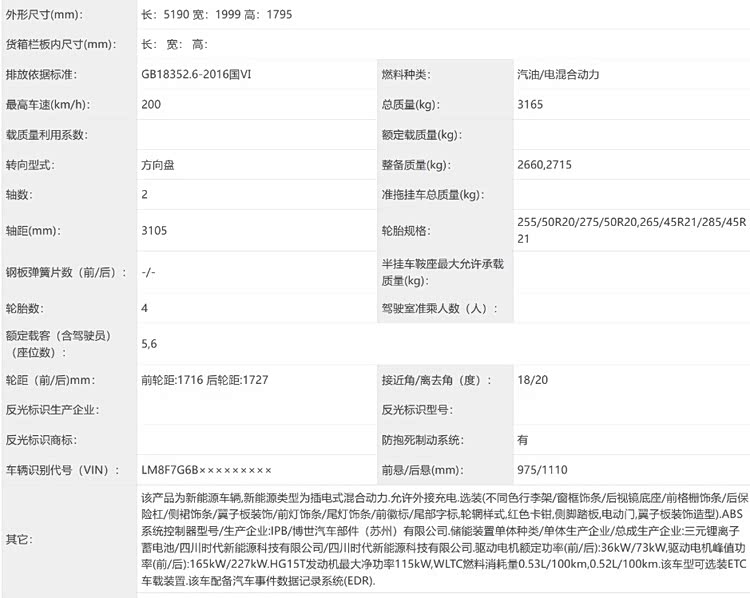Click the 轴距(mm) value 3105
Viewport: 750px width, 598px height.
154,231
